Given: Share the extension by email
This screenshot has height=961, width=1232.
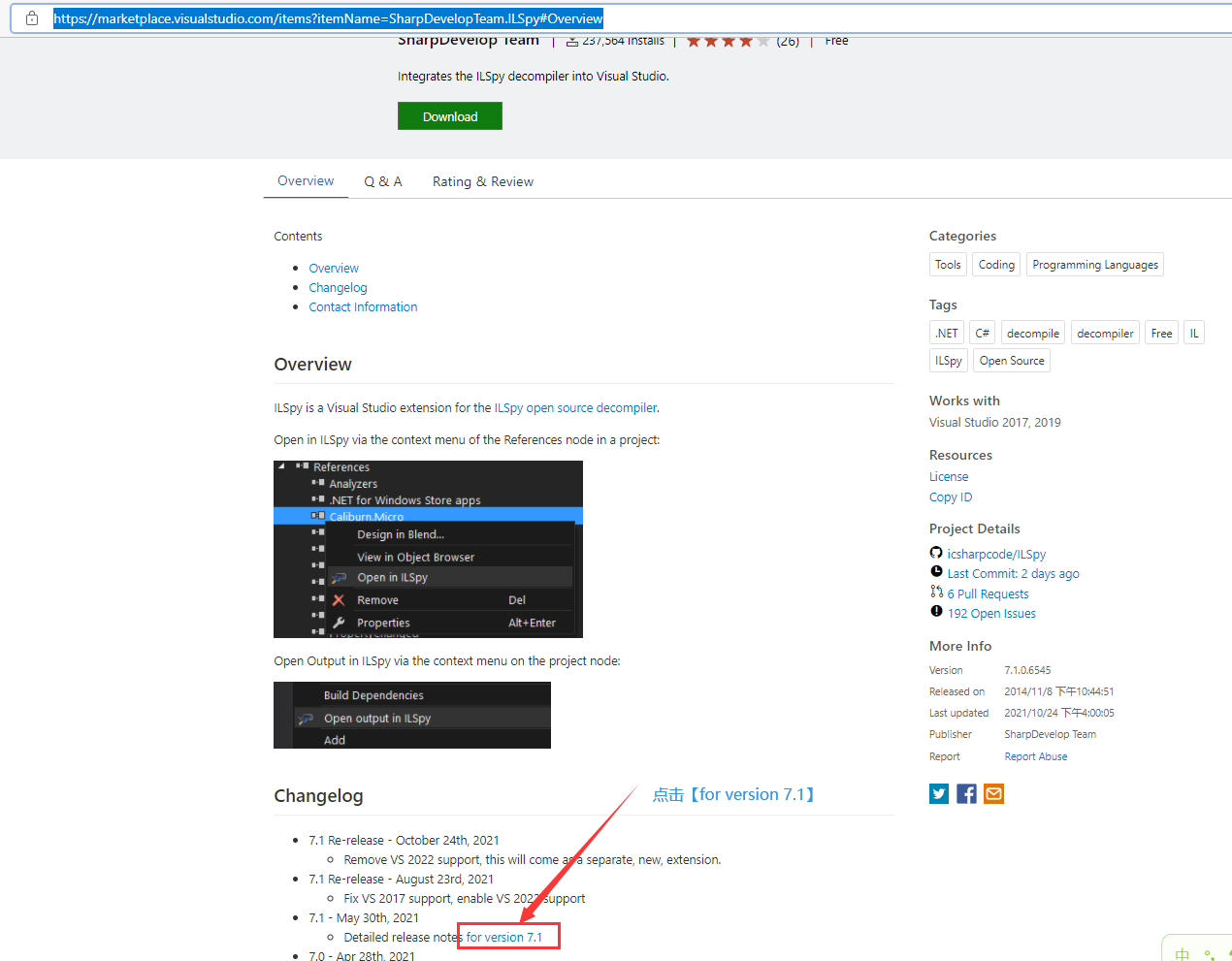Looking at the screenshot, I should (x=993, y=794).
